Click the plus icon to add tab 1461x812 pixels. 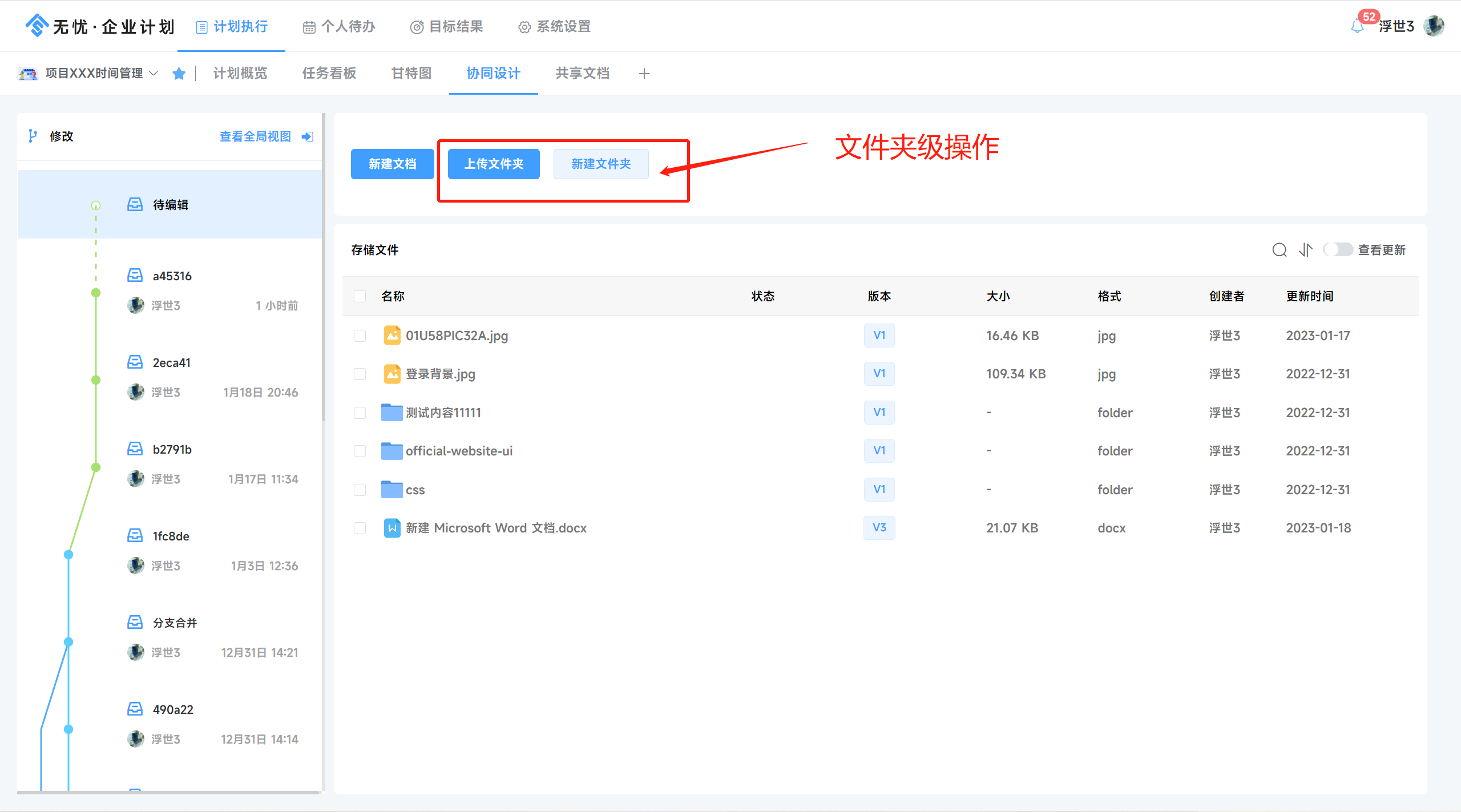(644, 74)
